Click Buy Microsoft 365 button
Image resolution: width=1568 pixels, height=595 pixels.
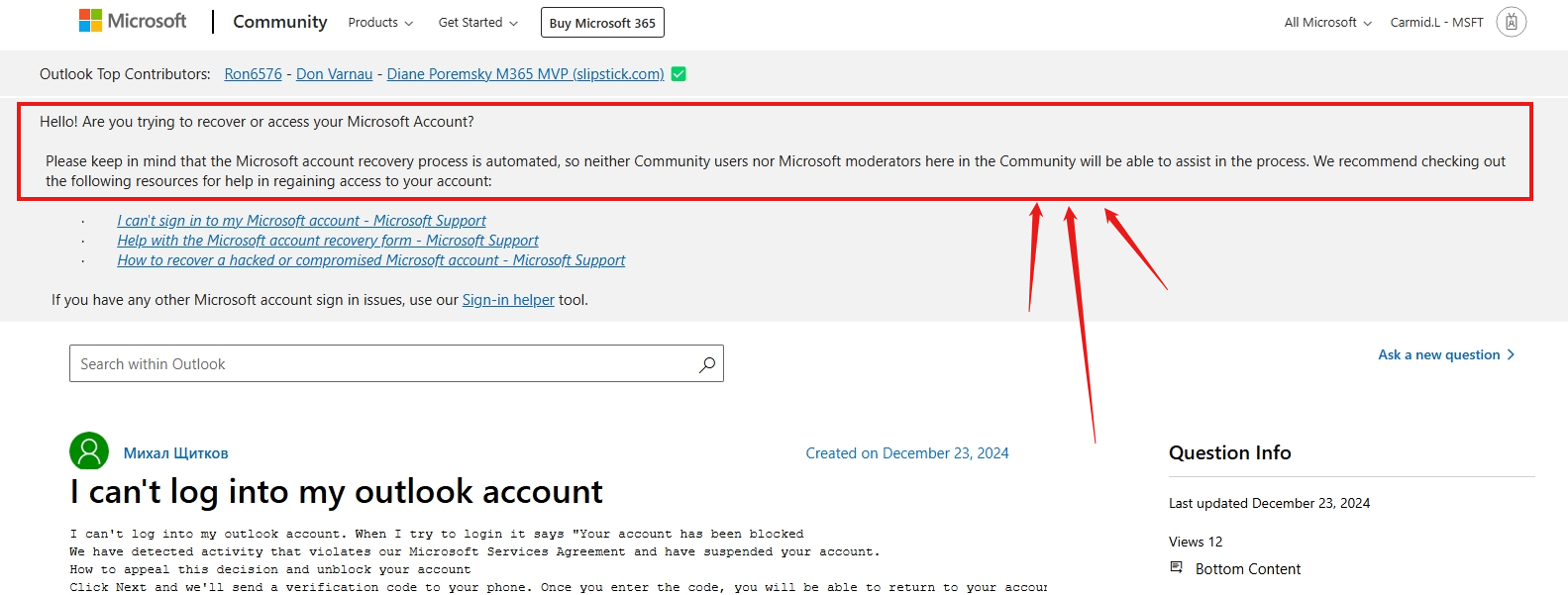[602, 23]
